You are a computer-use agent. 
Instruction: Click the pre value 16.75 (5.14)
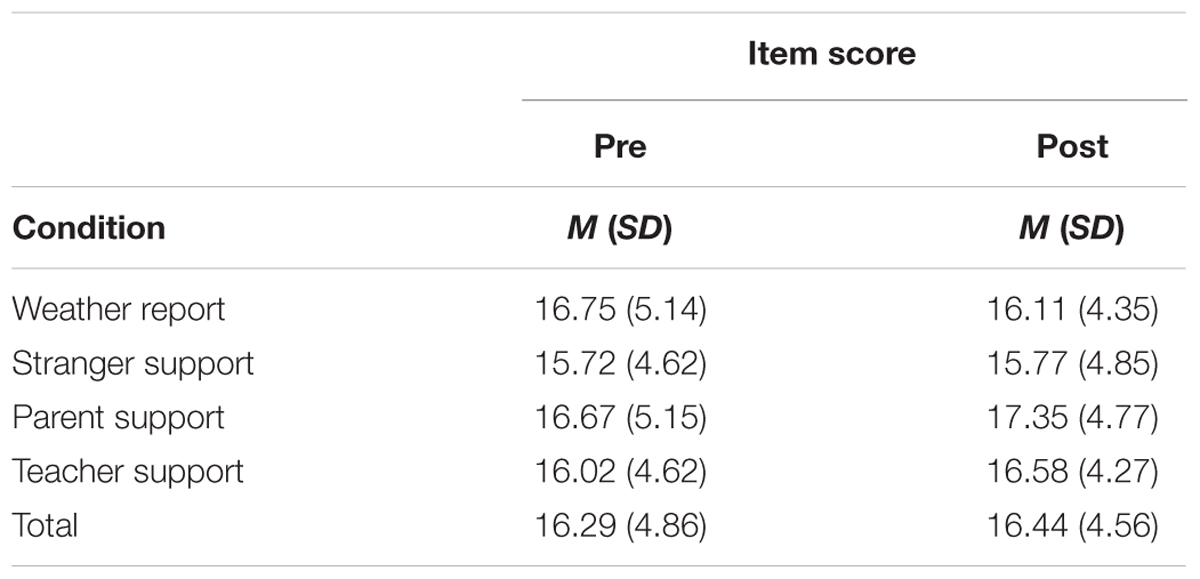click(619, 311)
